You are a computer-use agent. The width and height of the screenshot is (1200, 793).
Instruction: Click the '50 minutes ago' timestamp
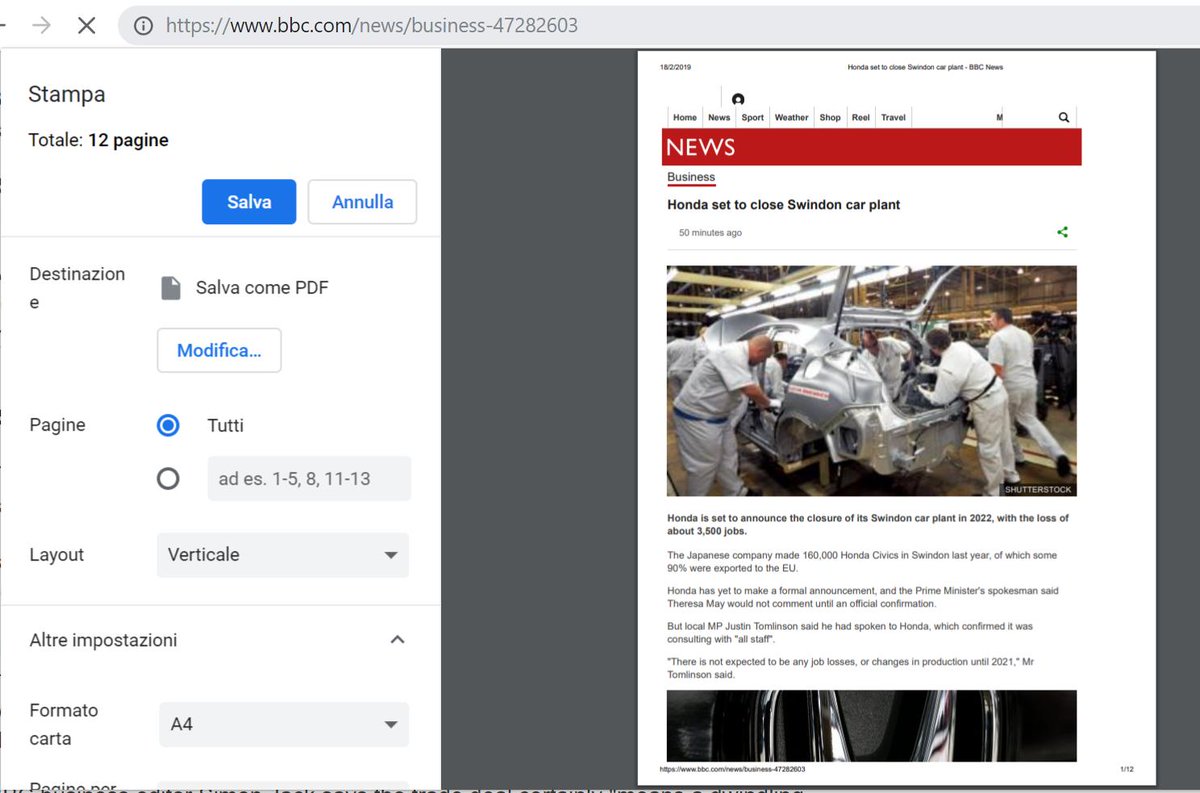pos(710,233)
